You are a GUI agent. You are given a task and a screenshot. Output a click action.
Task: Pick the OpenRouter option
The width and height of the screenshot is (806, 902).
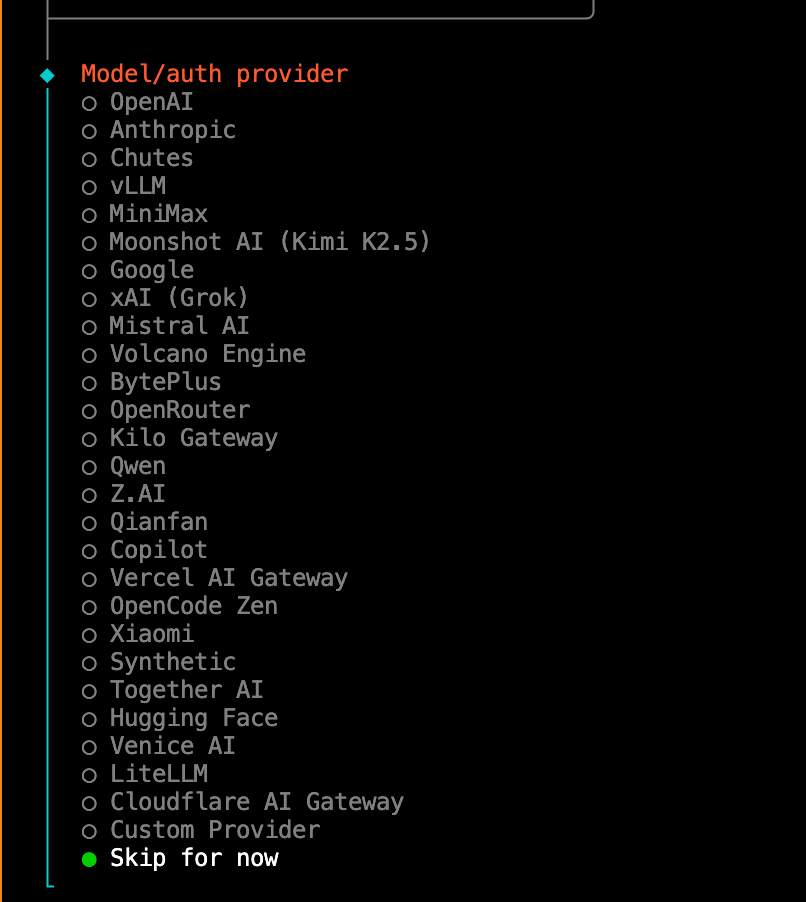tap(179, 410)
